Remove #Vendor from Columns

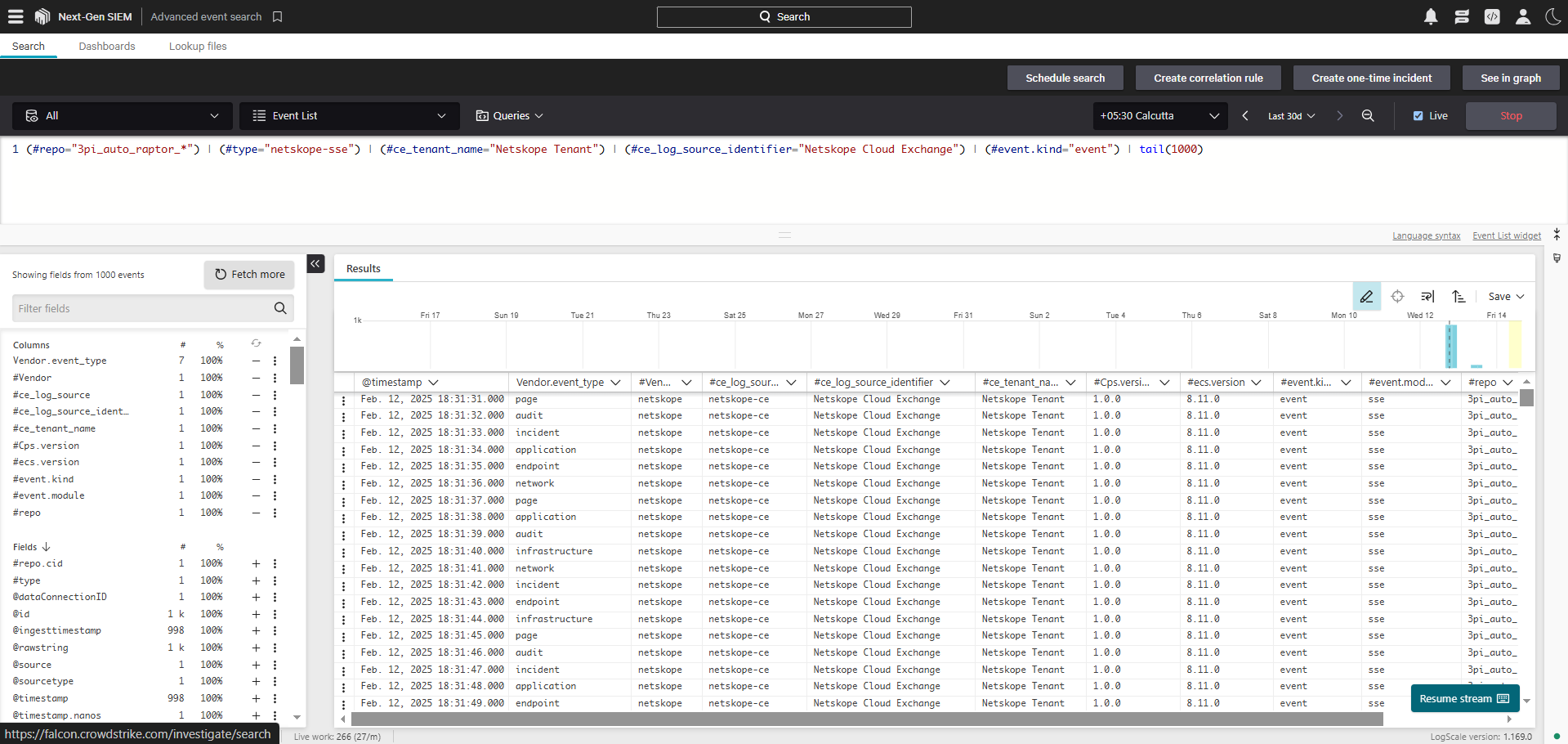[256, 378]
